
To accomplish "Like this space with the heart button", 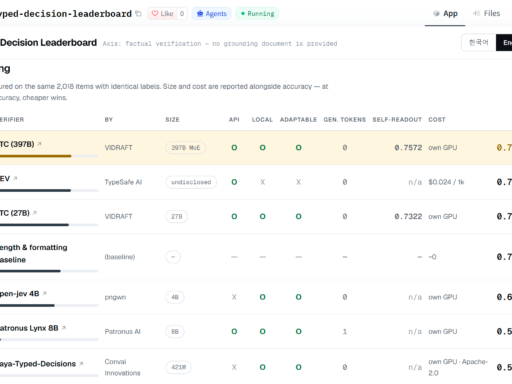I will pyautogui.click(x=162, y=14).
